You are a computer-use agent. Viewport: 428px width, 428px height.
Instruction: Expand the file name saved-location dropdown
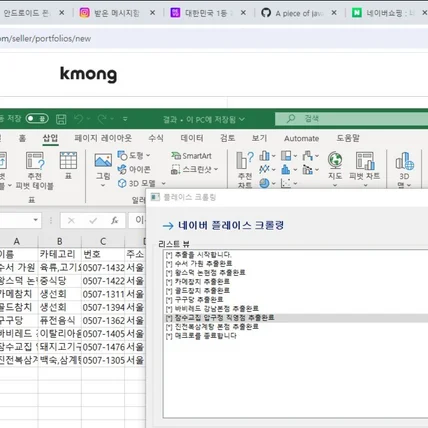pyautogui.click(x=242, y=119)
